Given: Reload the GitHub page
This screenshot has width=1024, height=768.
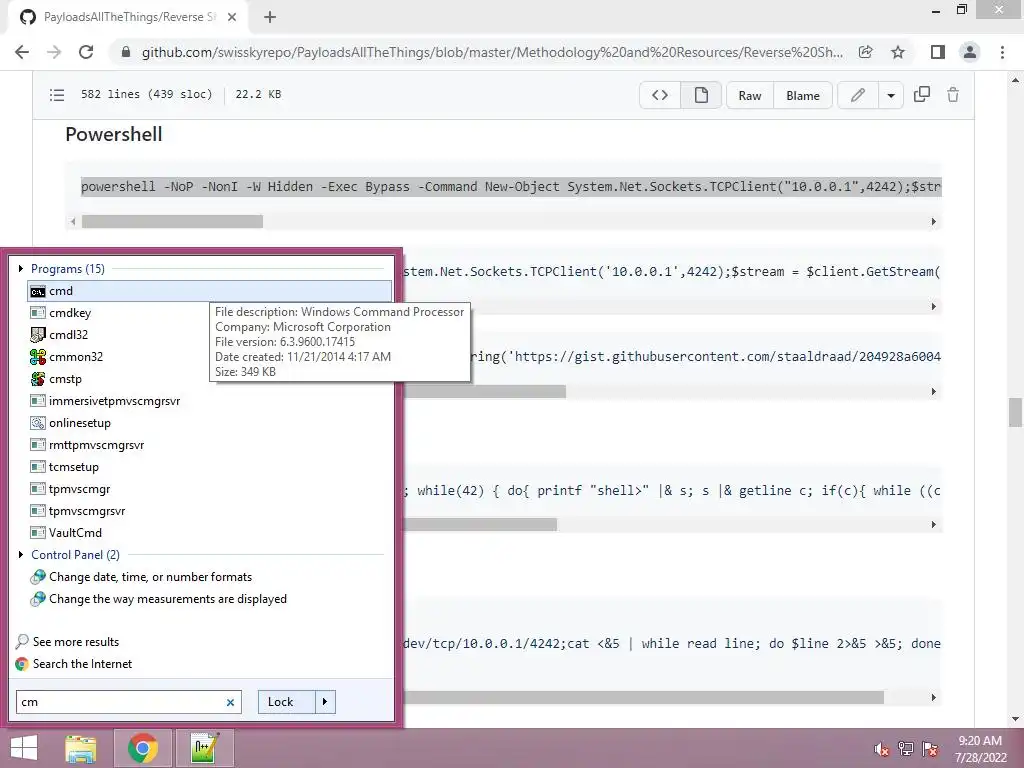Looking at the screenshot, I should (86, 52).
